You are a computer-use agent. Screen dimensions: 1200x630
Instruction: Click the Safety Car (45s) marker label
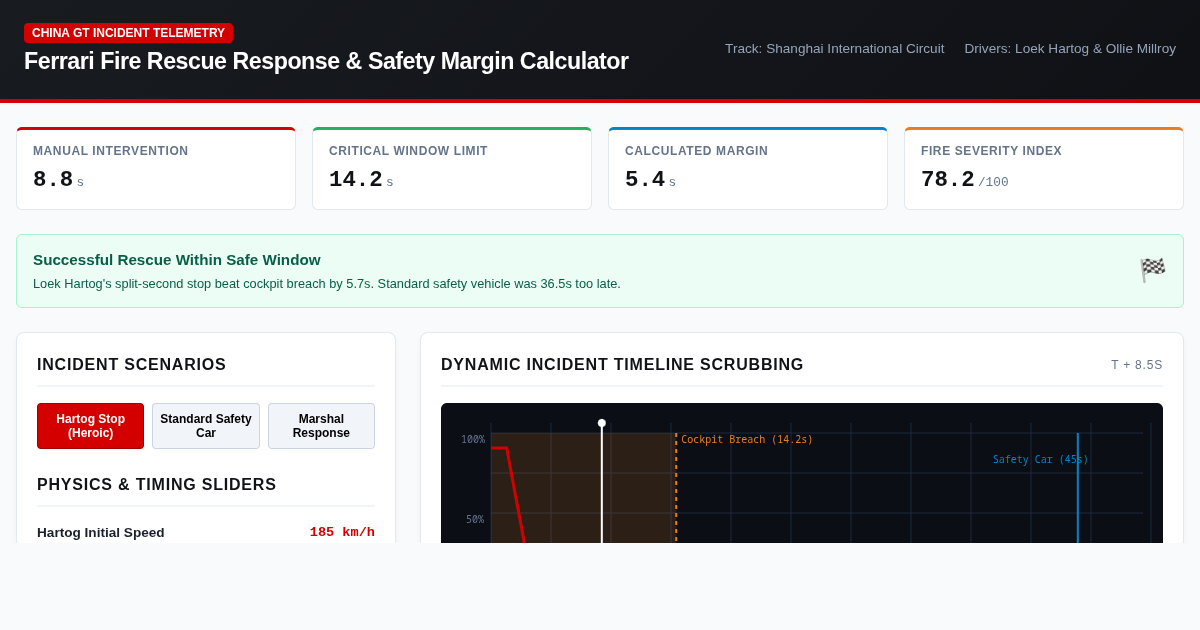coord(1040,460)
